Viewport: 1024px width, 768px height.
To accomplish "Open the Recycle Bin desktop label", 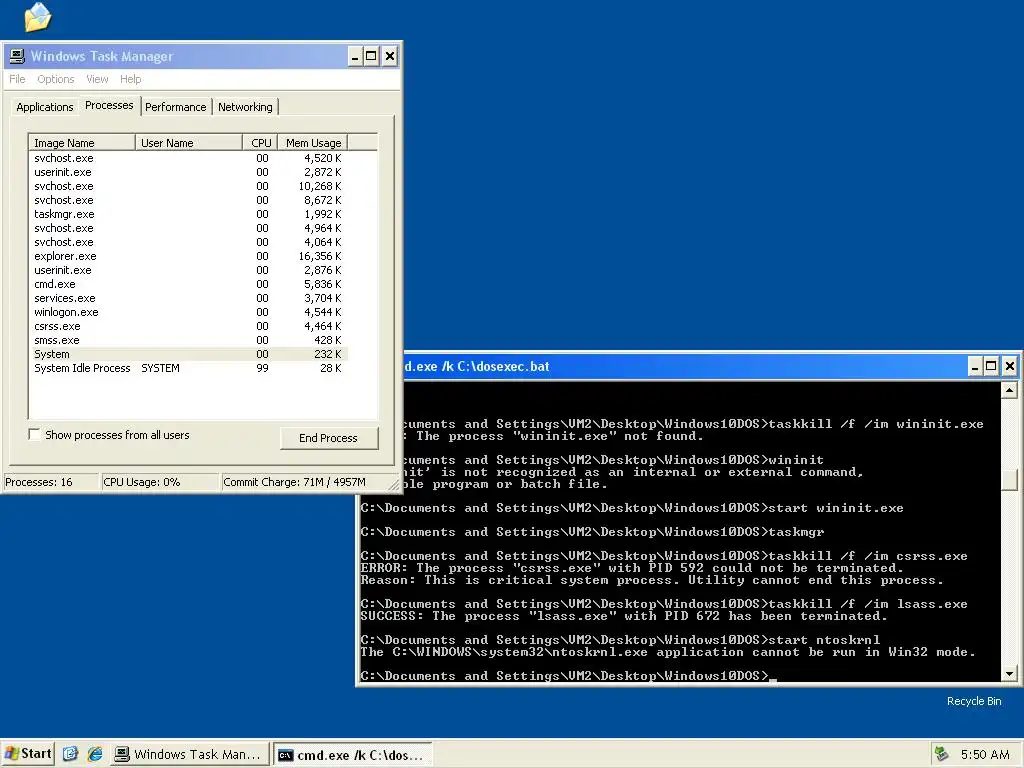I will [x=974, y=701].
